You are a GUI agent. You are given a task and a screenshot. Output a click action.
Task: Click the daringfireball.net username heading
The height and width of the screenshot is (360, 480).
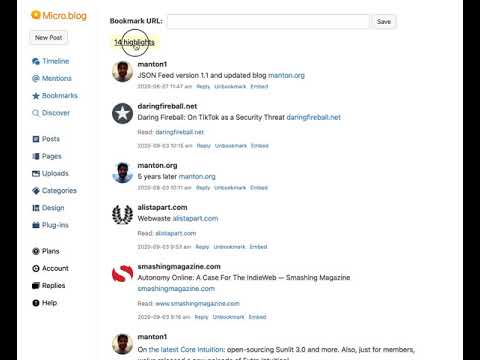(167, 106)
